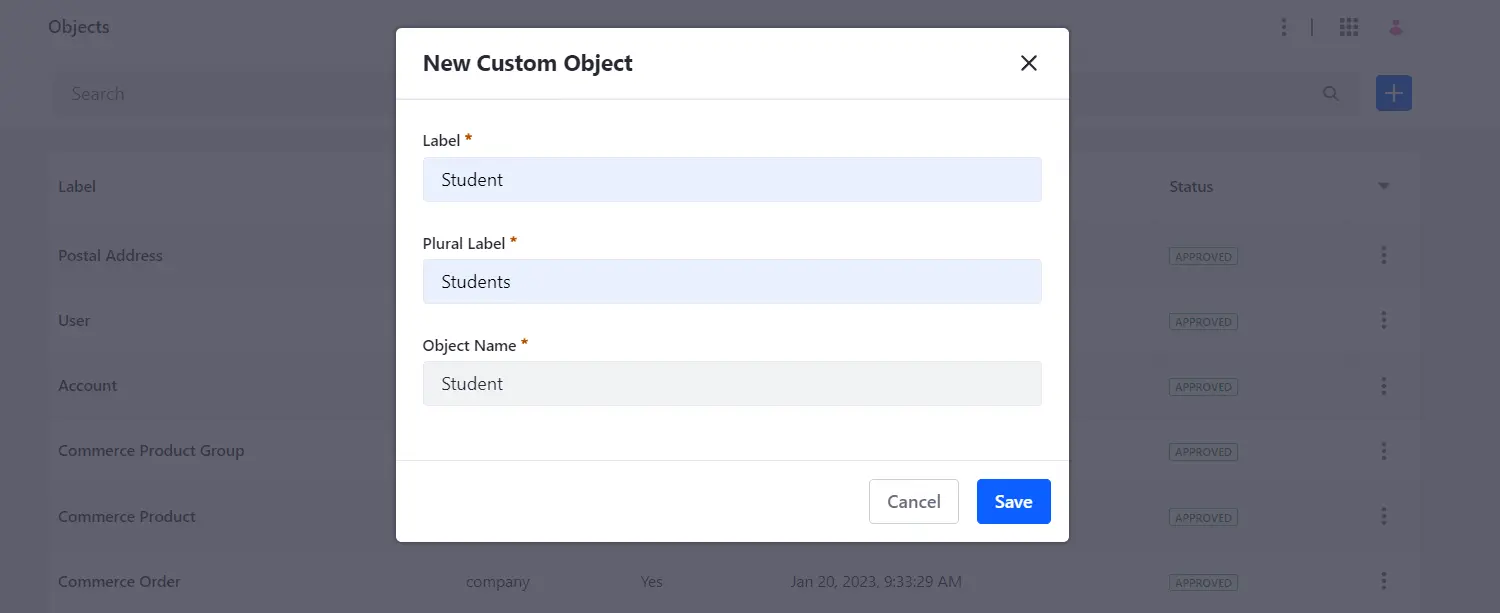Open the Account object
The height and width of the screenshot is (613, 1500).
click(88, 385)
